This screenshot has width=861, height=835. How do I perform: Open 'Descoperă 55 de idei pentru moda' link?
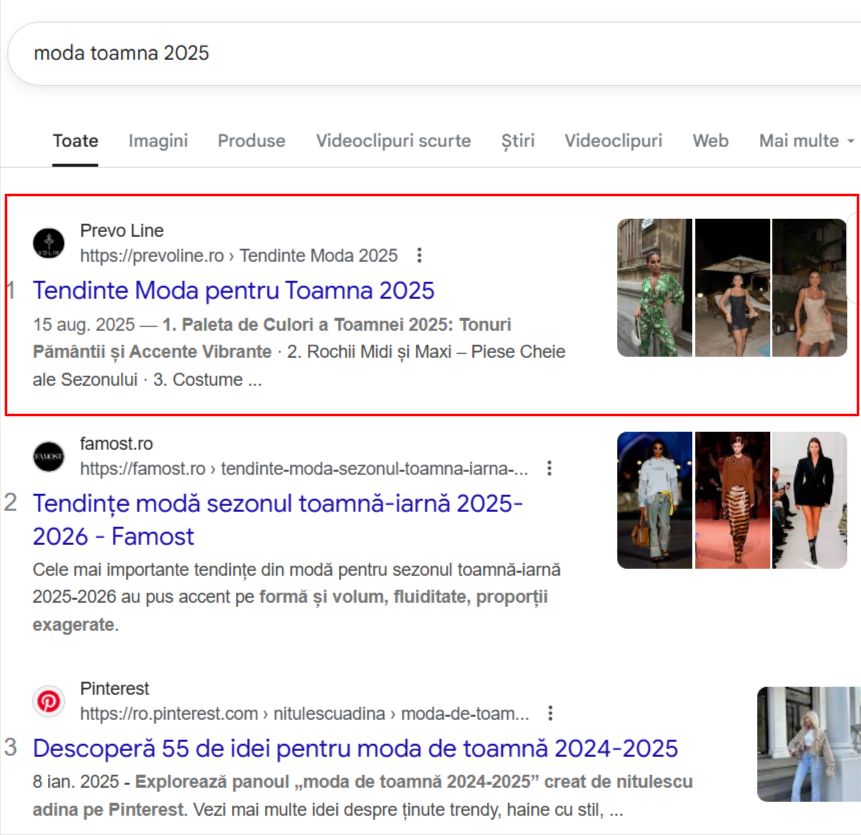coord(355,749)
